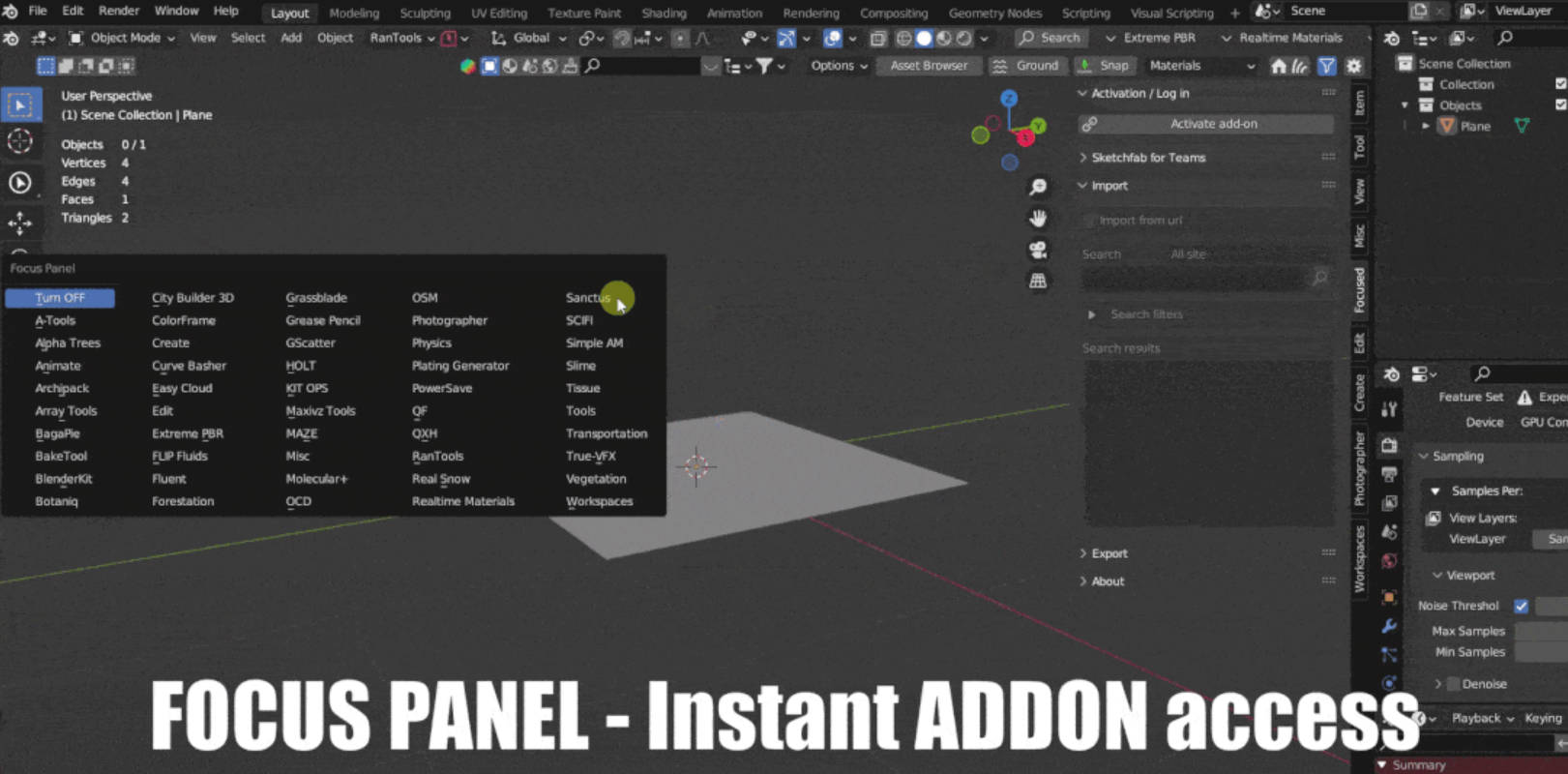This screenshot has height=774, width=1568.
Task: Click Turn OFF in Focus Panel
Action: (x=60, y=298)
